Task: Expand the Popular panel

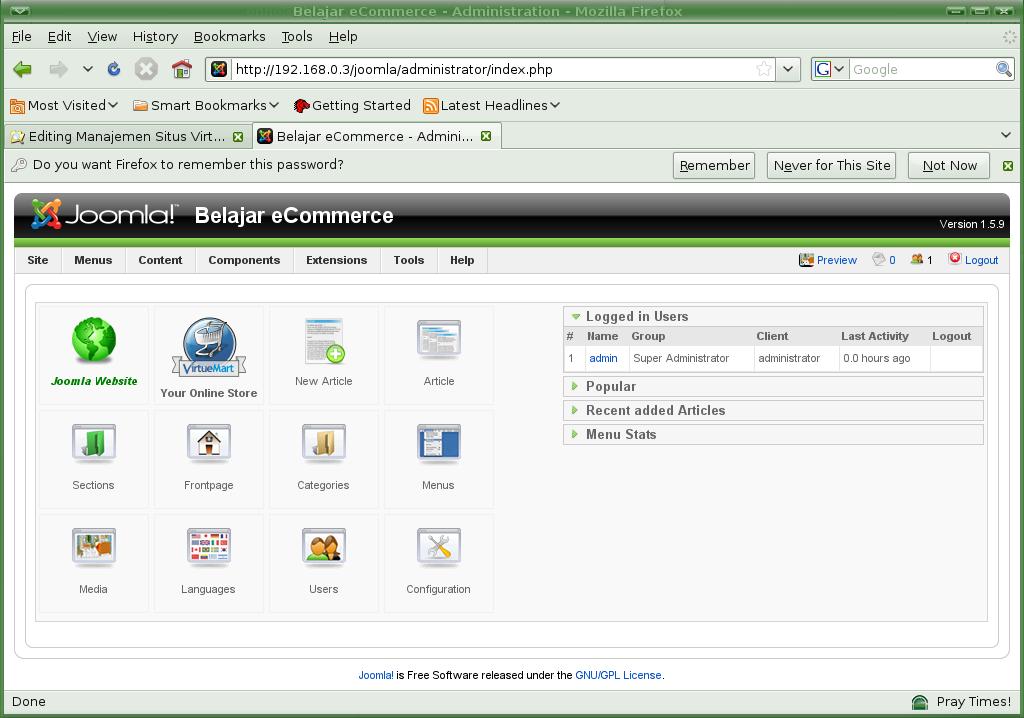Action: click(x=611, y=386)
